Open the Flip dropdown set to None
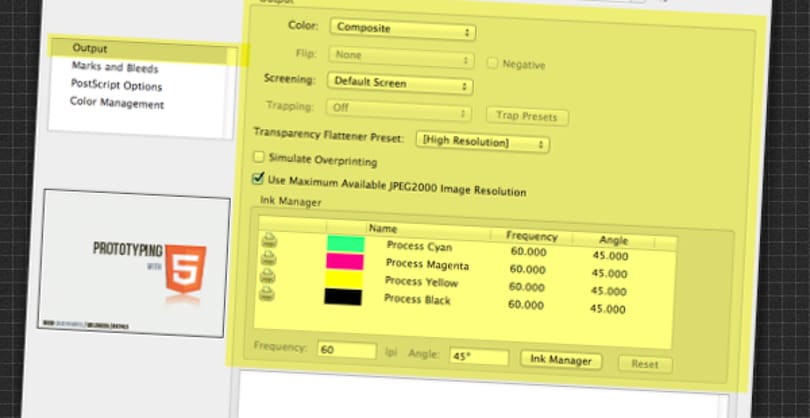Viewport: 810px width, 418px height. click(x=401, y=56)
